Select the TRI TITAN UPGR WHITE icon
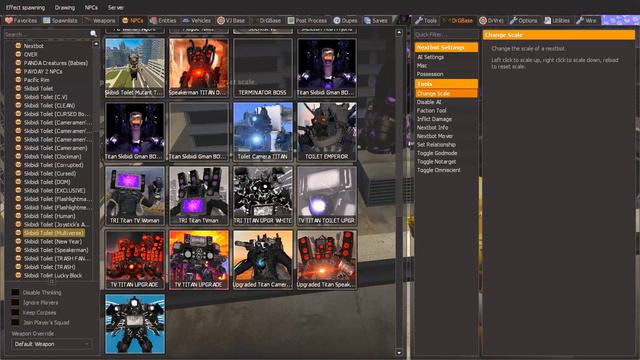 (x=263, y=196)
